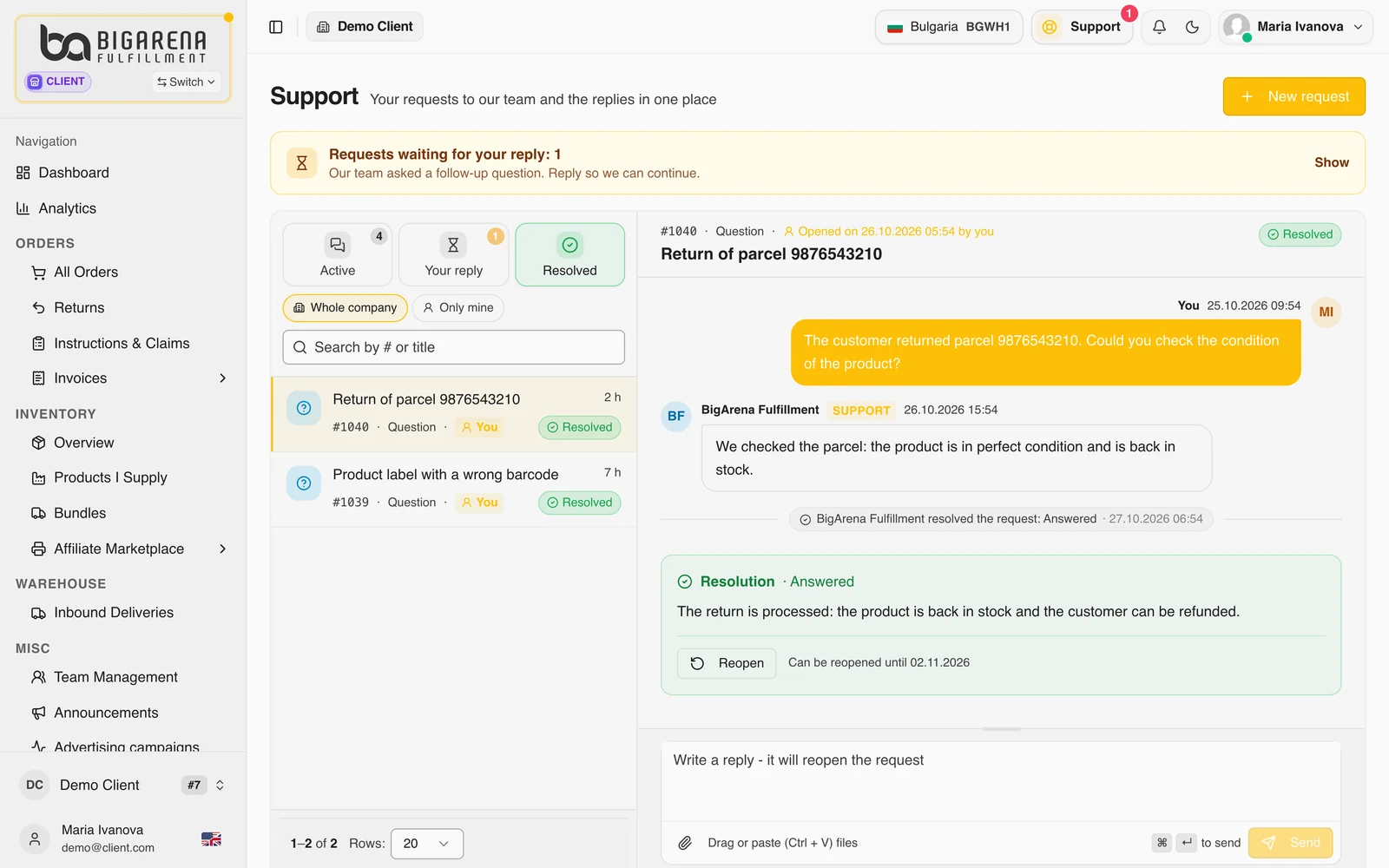
Task: Expand the Affiliate Marketplace chevron
Action: (x=223, y=549)
